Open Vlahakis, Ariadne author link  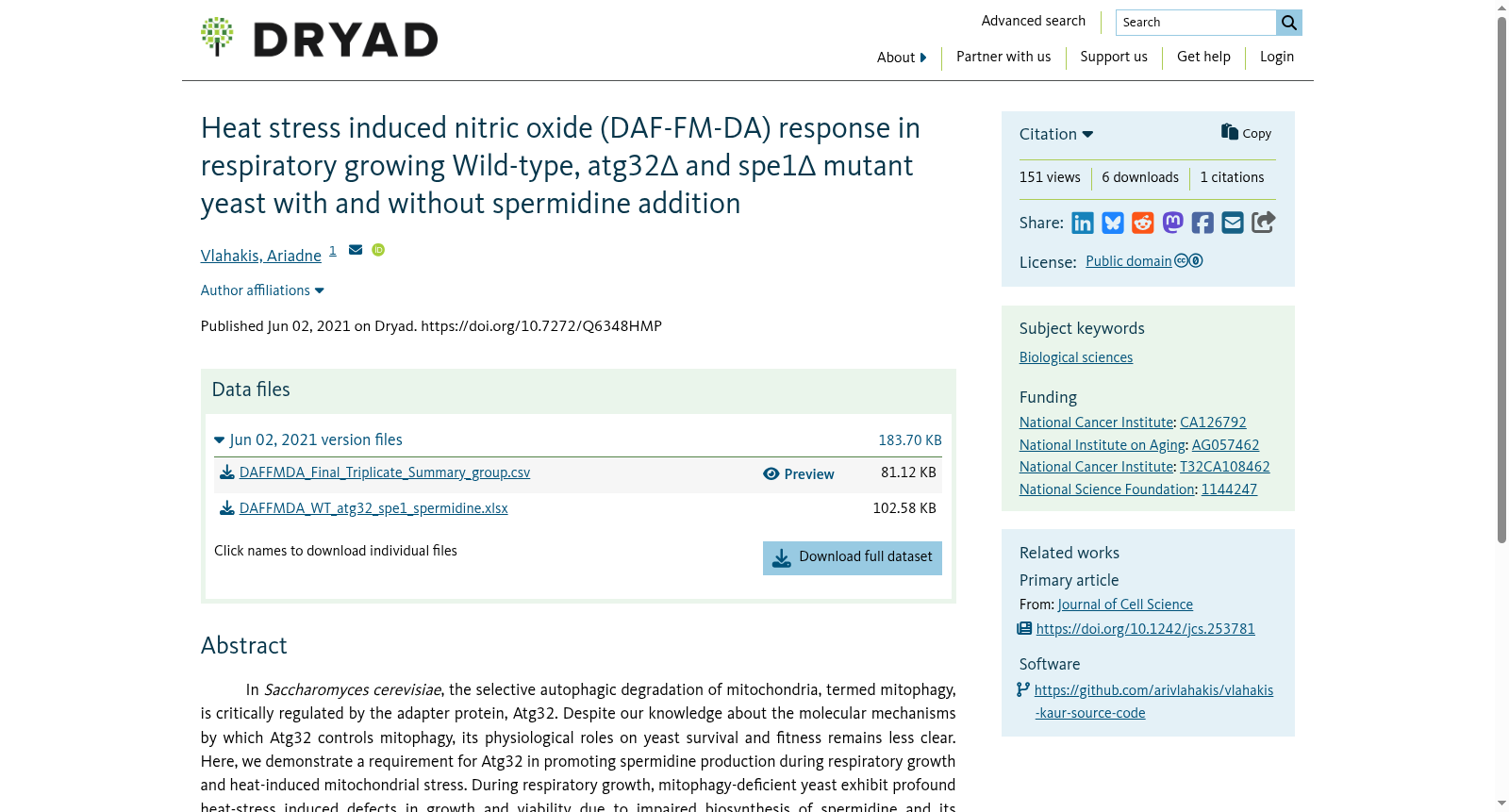[261, 256]
